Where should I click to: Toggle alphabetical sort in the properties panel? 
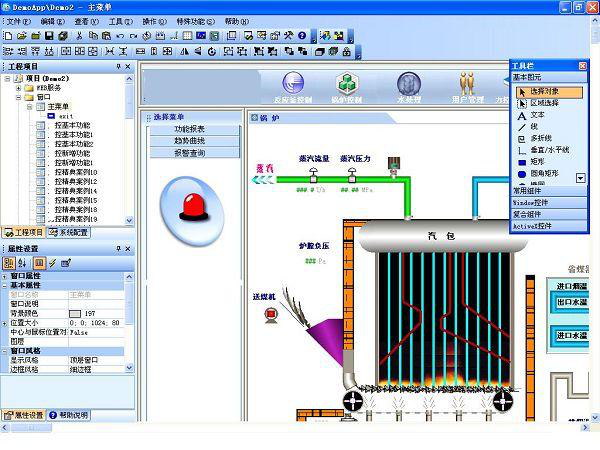click(x=24, y=263)
